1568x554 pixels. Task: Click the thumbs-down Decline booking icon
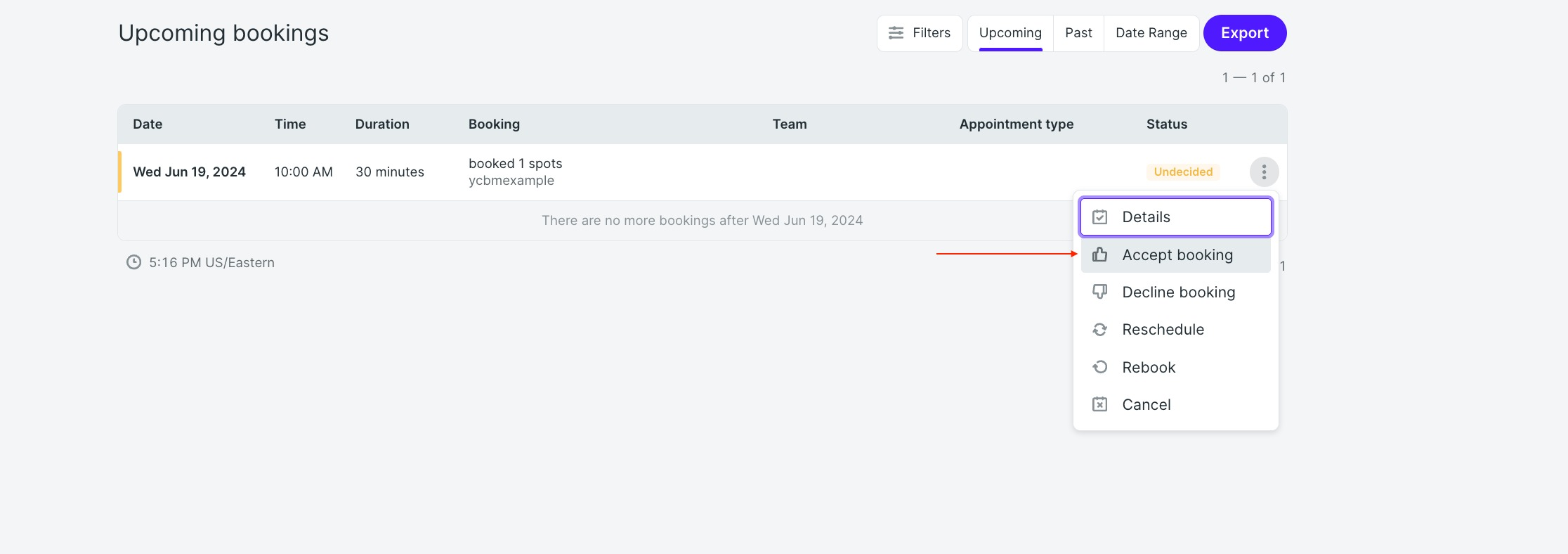coord(1099,292)
